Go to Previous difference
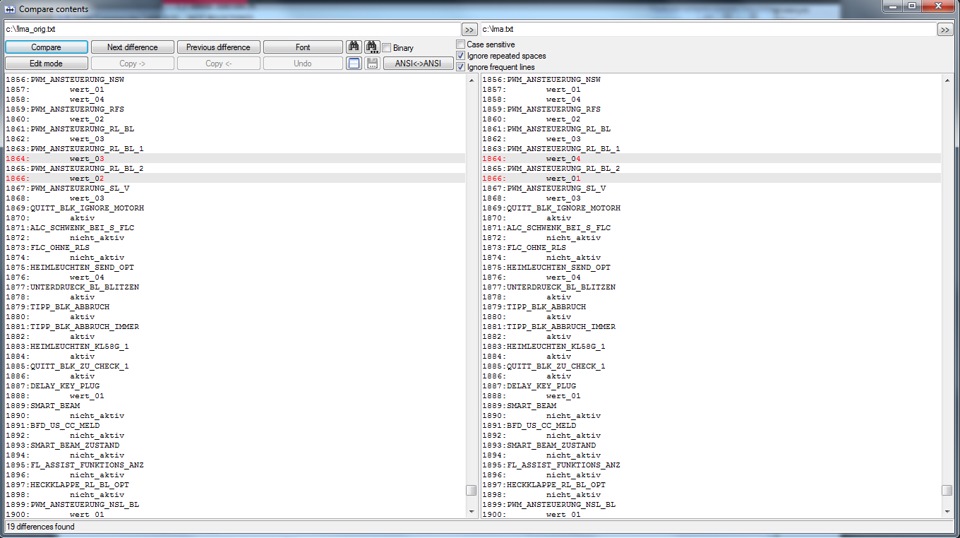The width and height of the screenshot is (960, 538). [219, 47]
